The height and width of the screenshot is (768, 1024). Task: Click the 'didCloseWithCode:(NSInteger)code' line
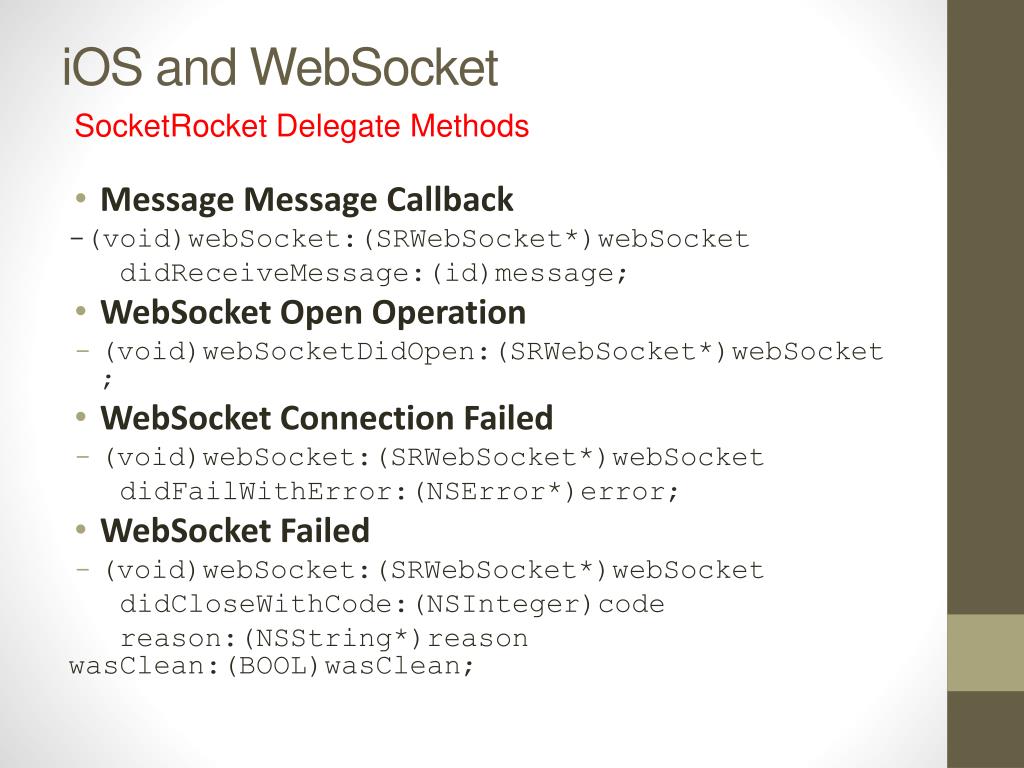(392, 604)
